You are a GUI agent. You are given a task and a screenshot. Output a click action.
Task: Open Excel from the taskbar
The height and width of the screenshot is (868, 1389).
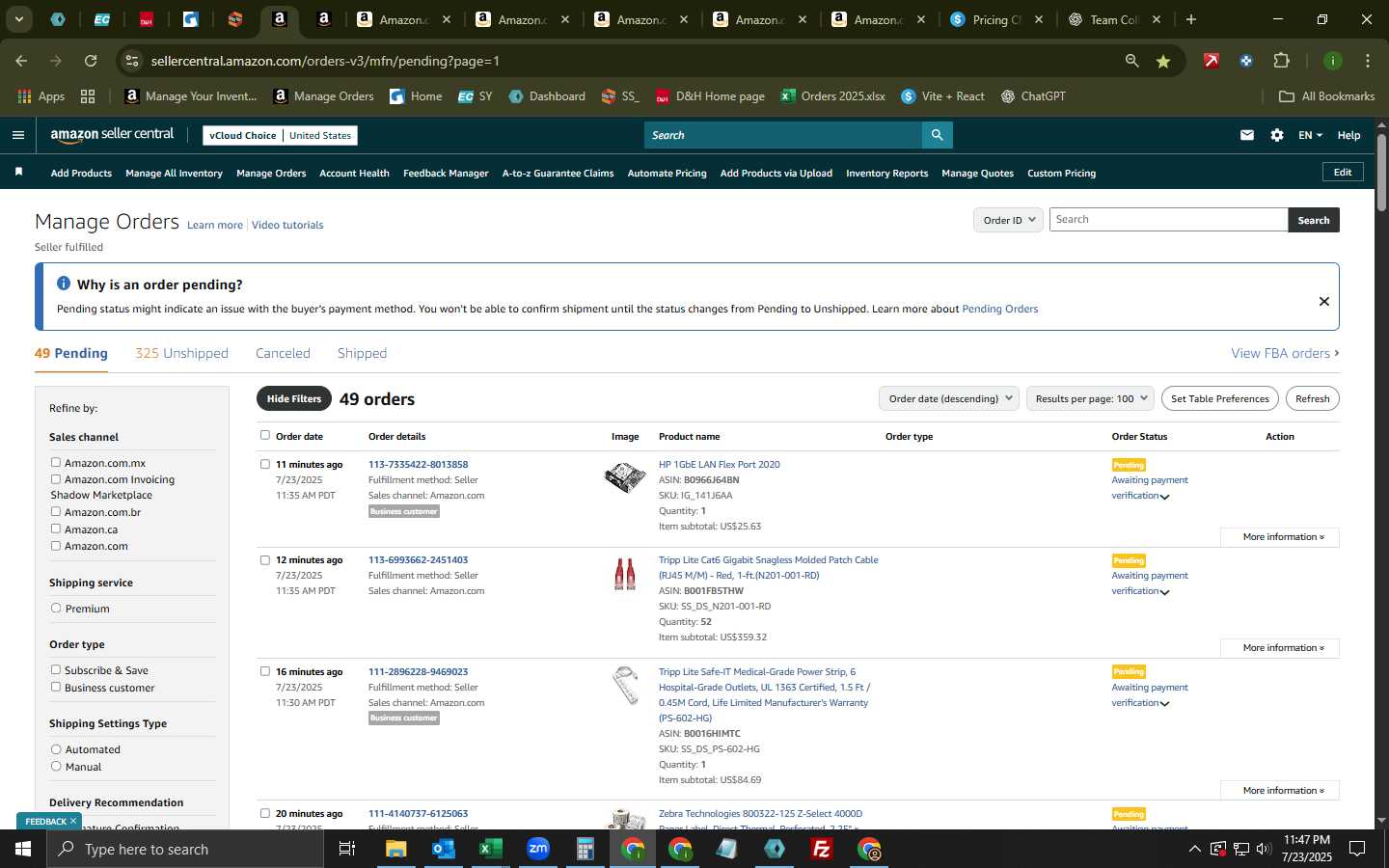(491, 849)
